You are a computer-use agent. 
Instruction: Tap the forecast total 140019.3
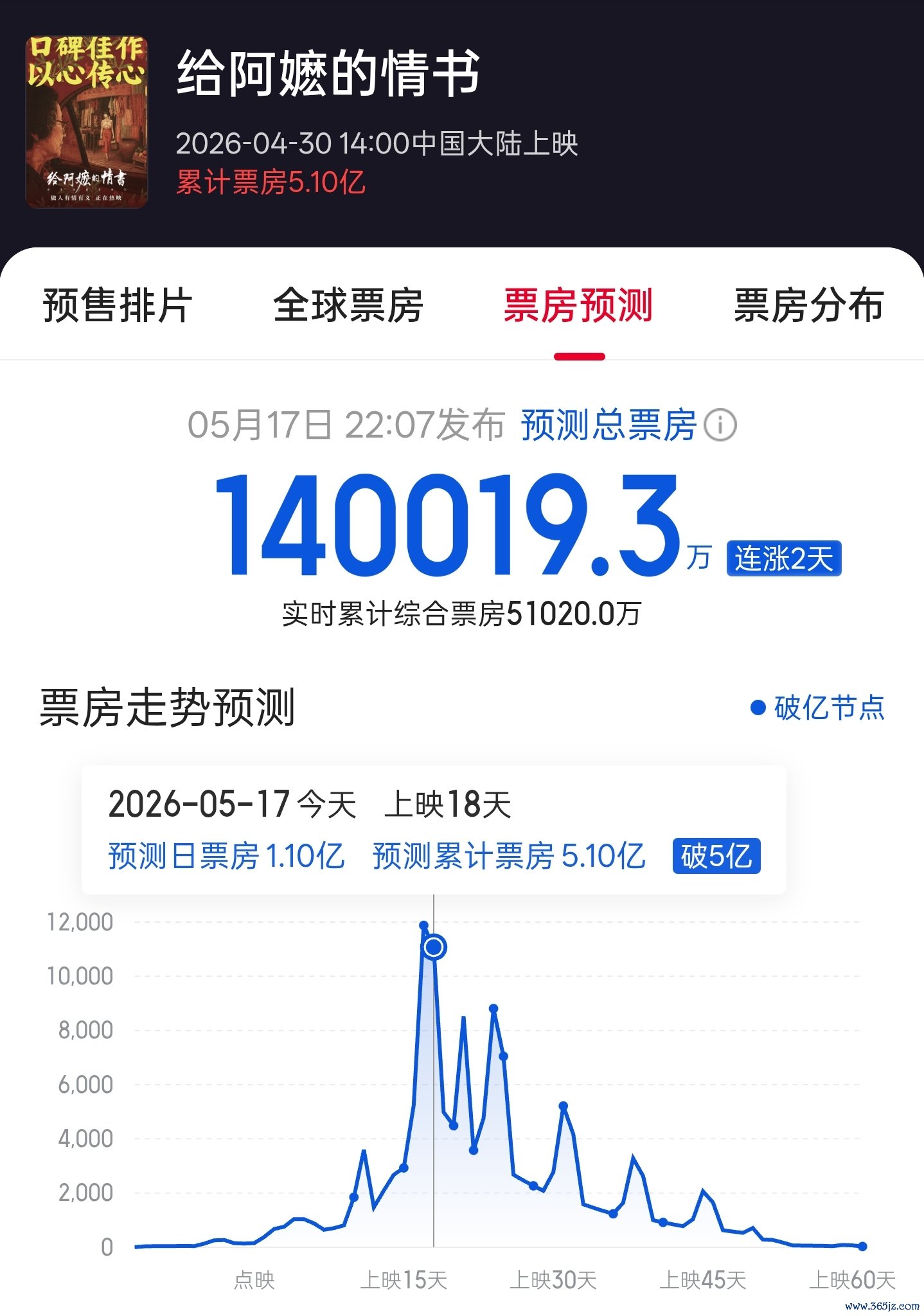pos(448,525)
